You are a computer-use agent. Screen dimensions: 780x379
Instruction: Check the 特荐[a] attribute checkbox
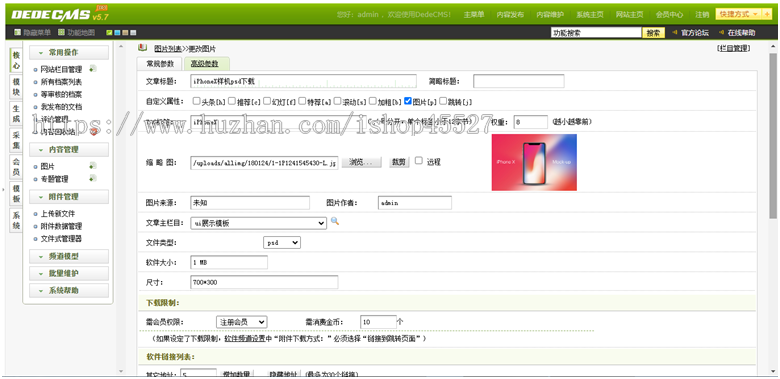tap(302, 100)
